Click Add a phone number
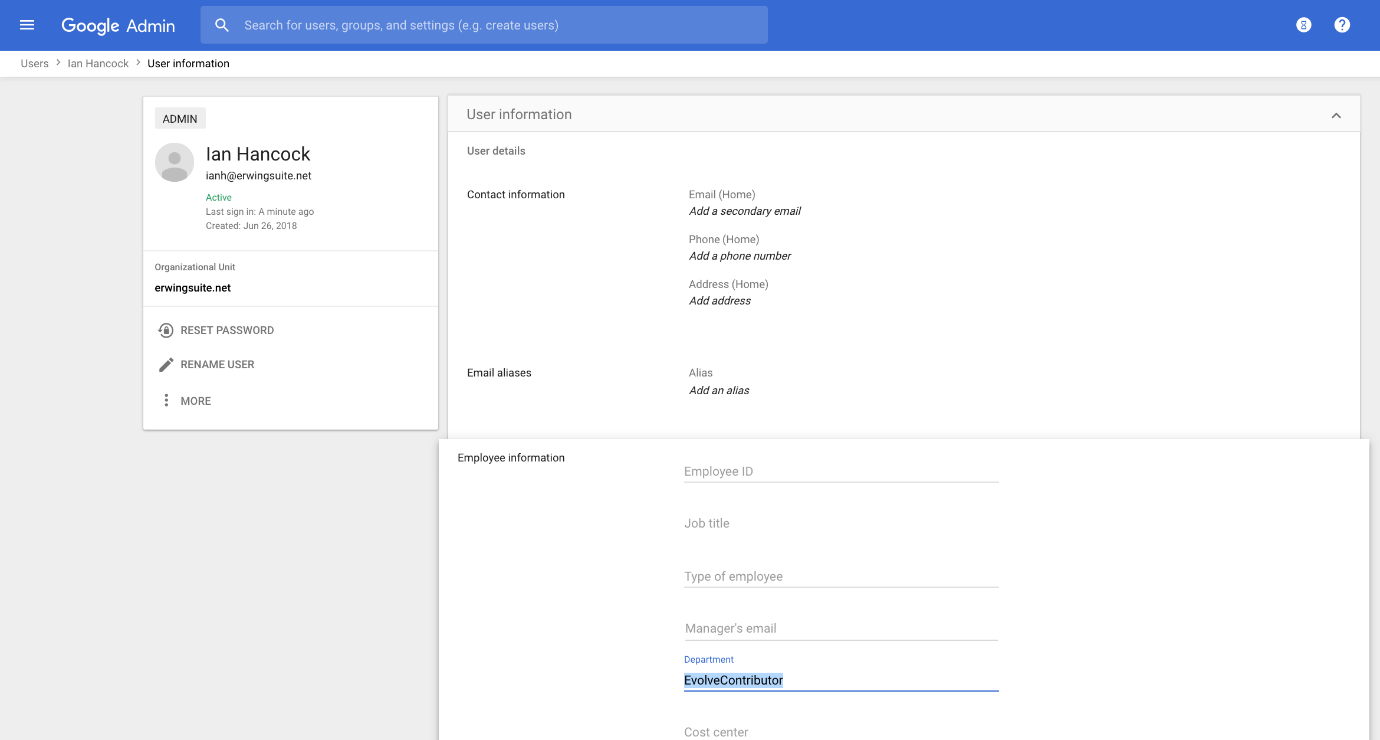Image resolution: width=1380 pixels, height=740 pixels. [740, 256]
